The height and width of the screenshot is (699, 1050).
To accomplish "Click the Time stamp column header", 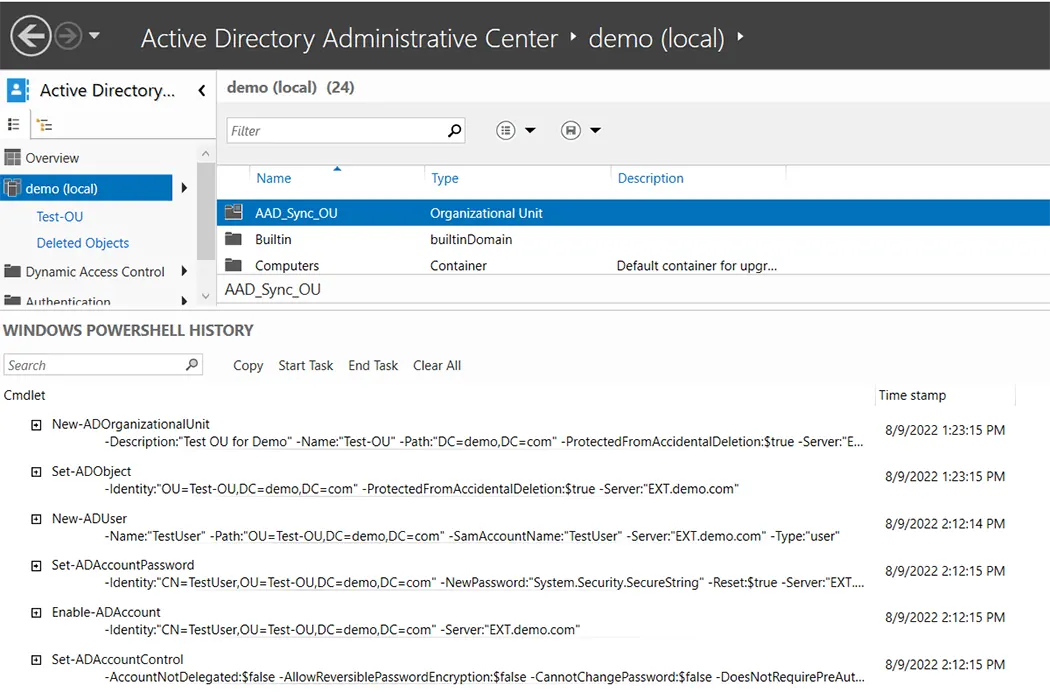I will pyautogui.click(x=912, y=395).
